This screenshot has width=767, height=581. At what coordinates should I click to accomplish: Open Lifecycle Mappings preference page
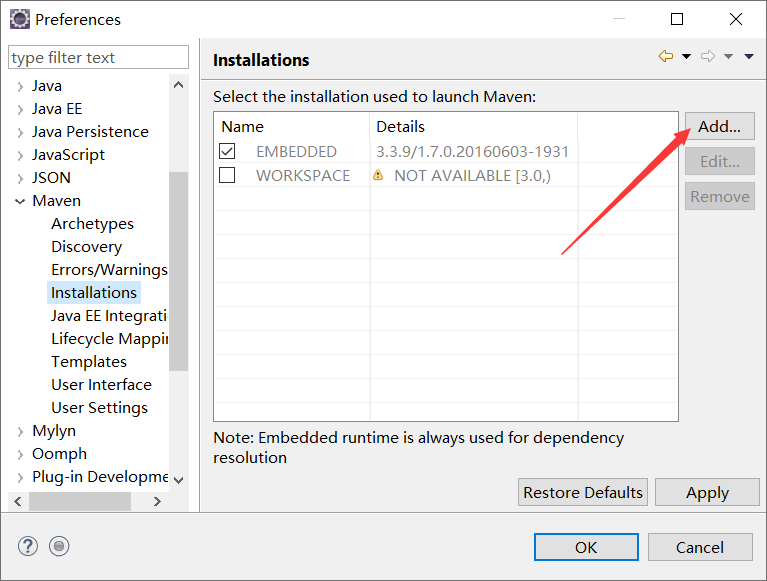109,338
